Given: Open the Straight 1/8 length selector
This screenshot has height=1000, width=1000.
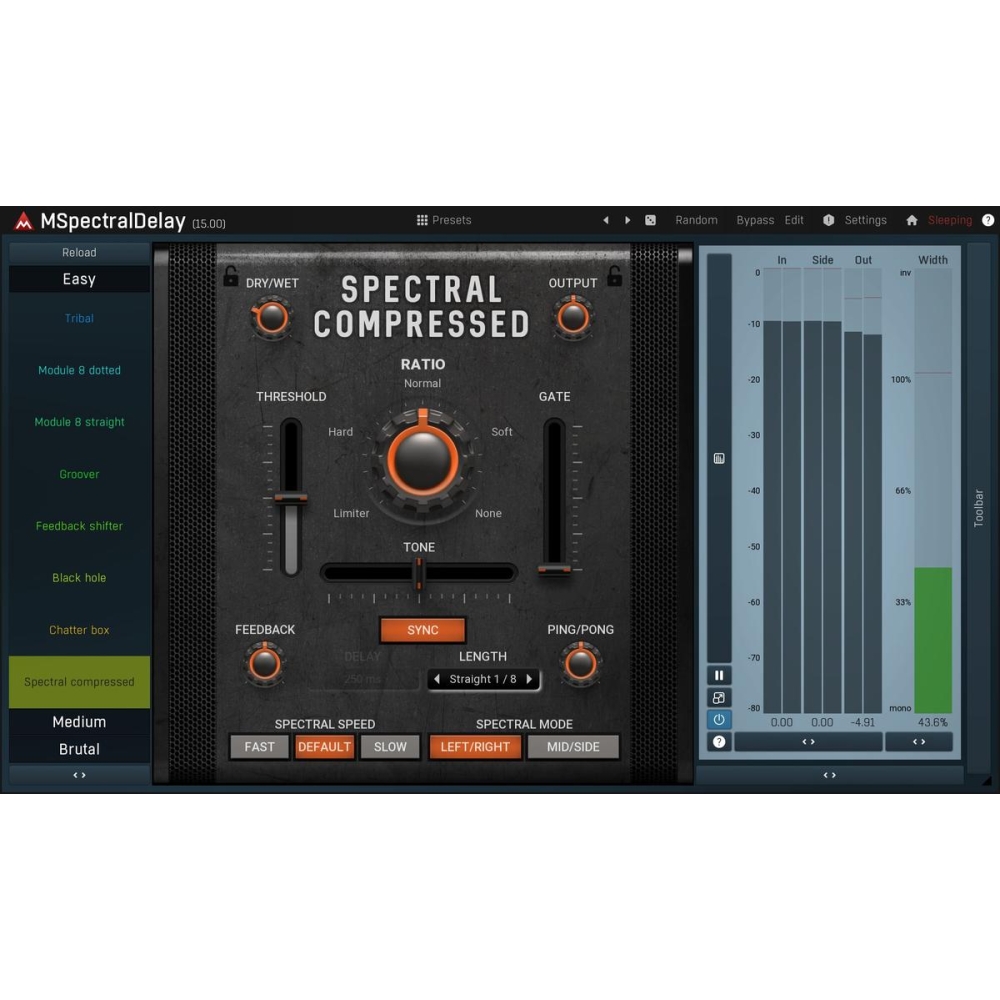Looking at the screenshot, I should coord(484,679).
